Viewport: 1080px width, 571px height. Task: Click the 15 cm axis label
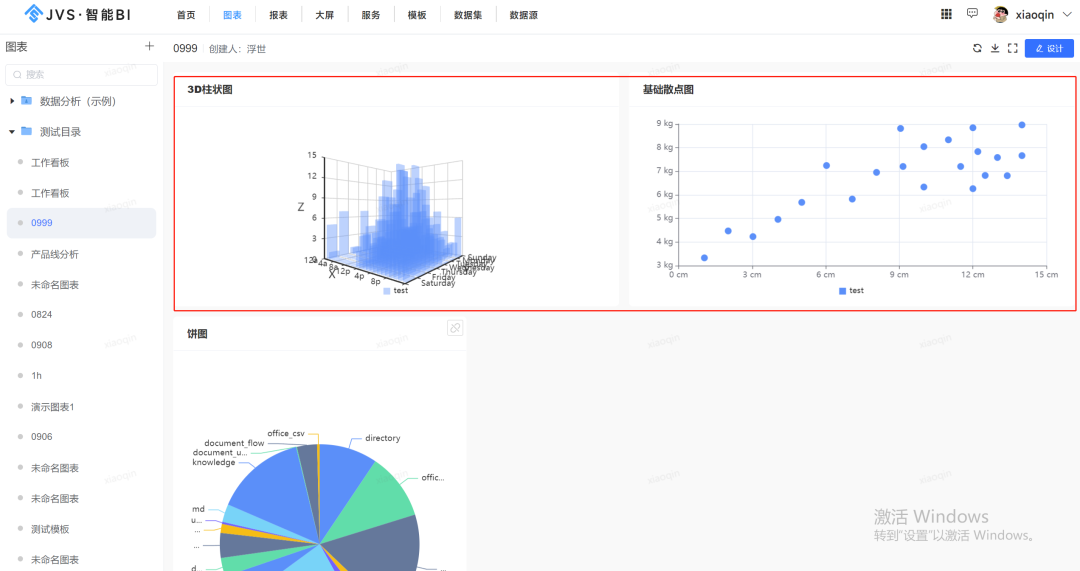(1046, 274)
